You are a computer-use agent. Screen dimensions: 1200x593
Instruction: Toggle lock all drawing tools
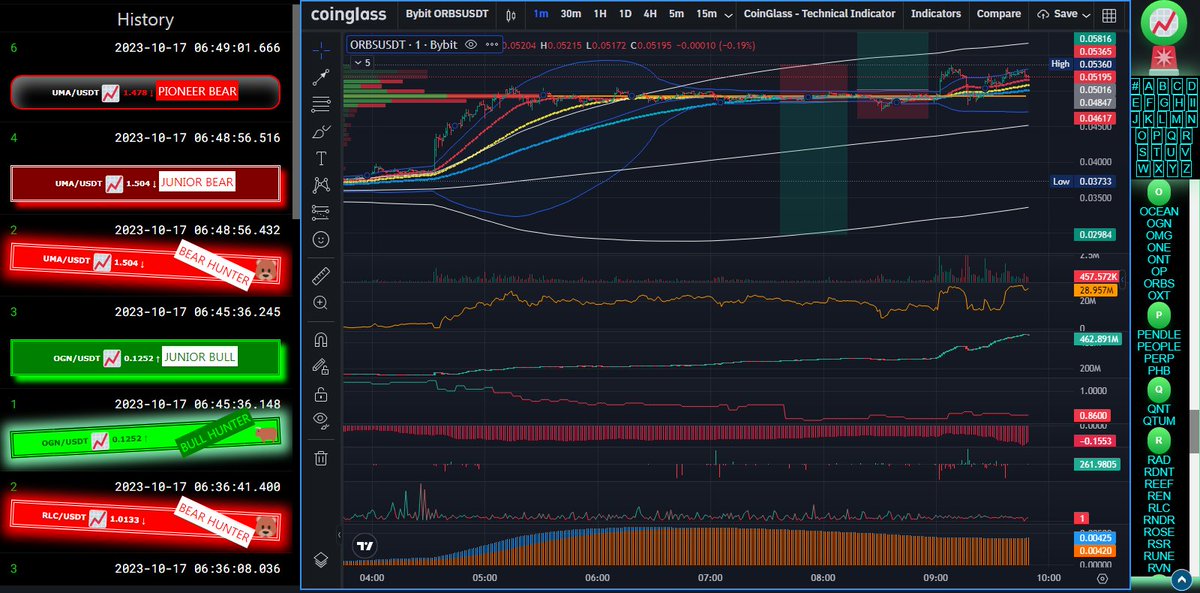(321, 393)
